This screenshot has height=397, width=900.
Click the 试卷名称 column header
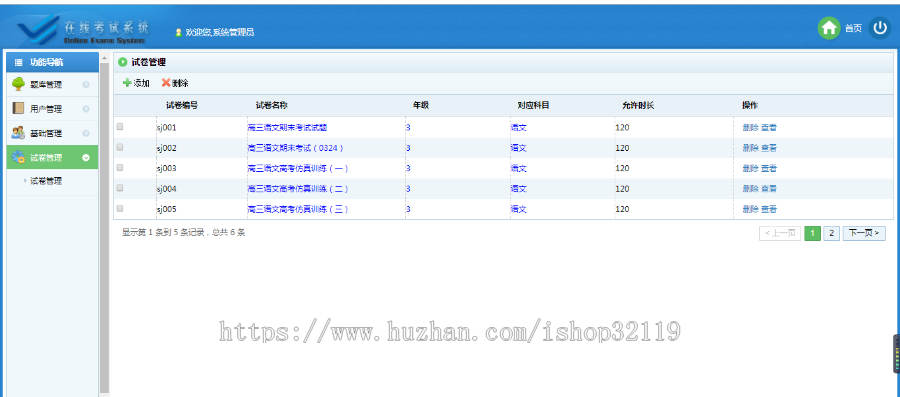pyautogui.click(x=271, y=106)
